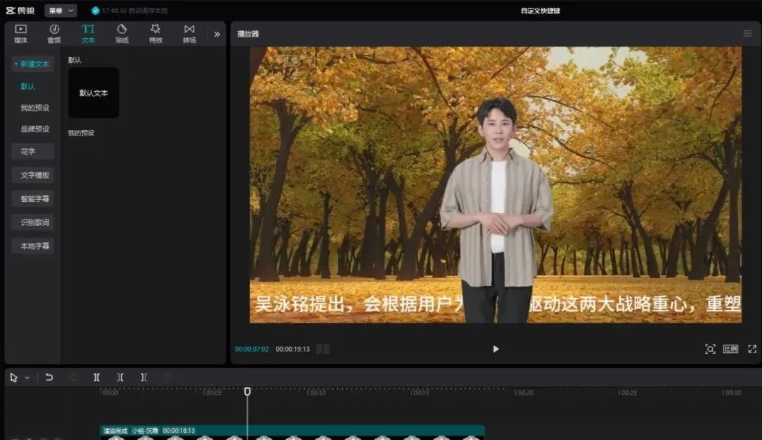Click the 00:10 mark on timeline ruler
The height and width of the screenshot is (440, 762).
(317, 392)
